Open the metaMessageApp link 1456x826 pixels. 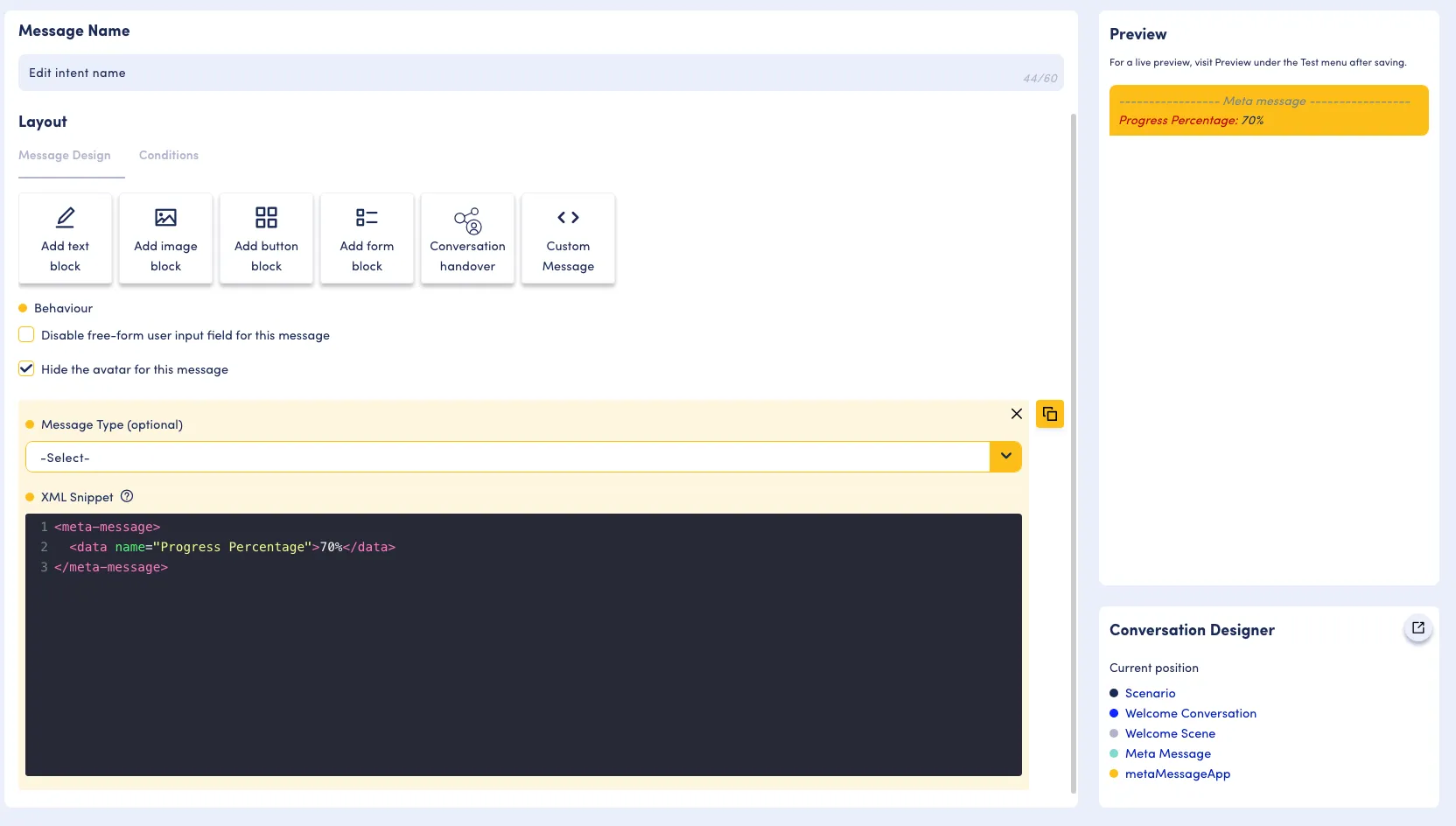(x=1178, y=773)
